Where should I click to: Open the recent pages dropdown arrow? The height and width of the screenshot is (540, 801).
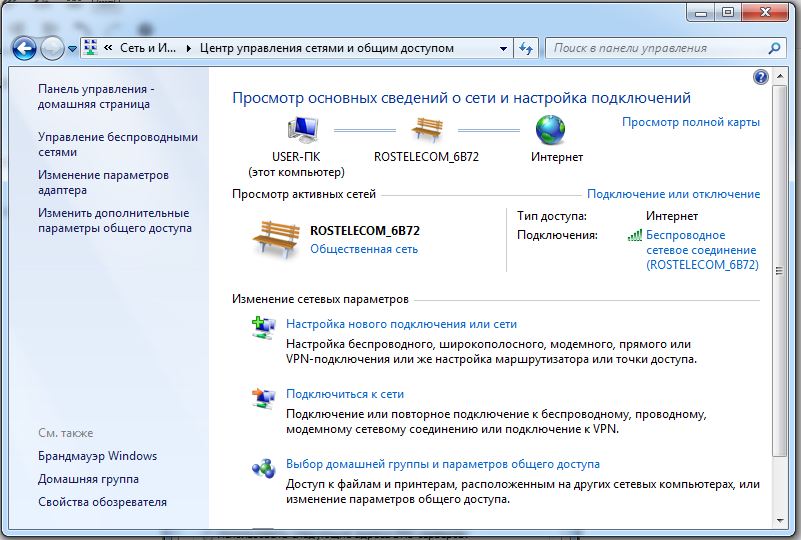(x=72, y=49)
